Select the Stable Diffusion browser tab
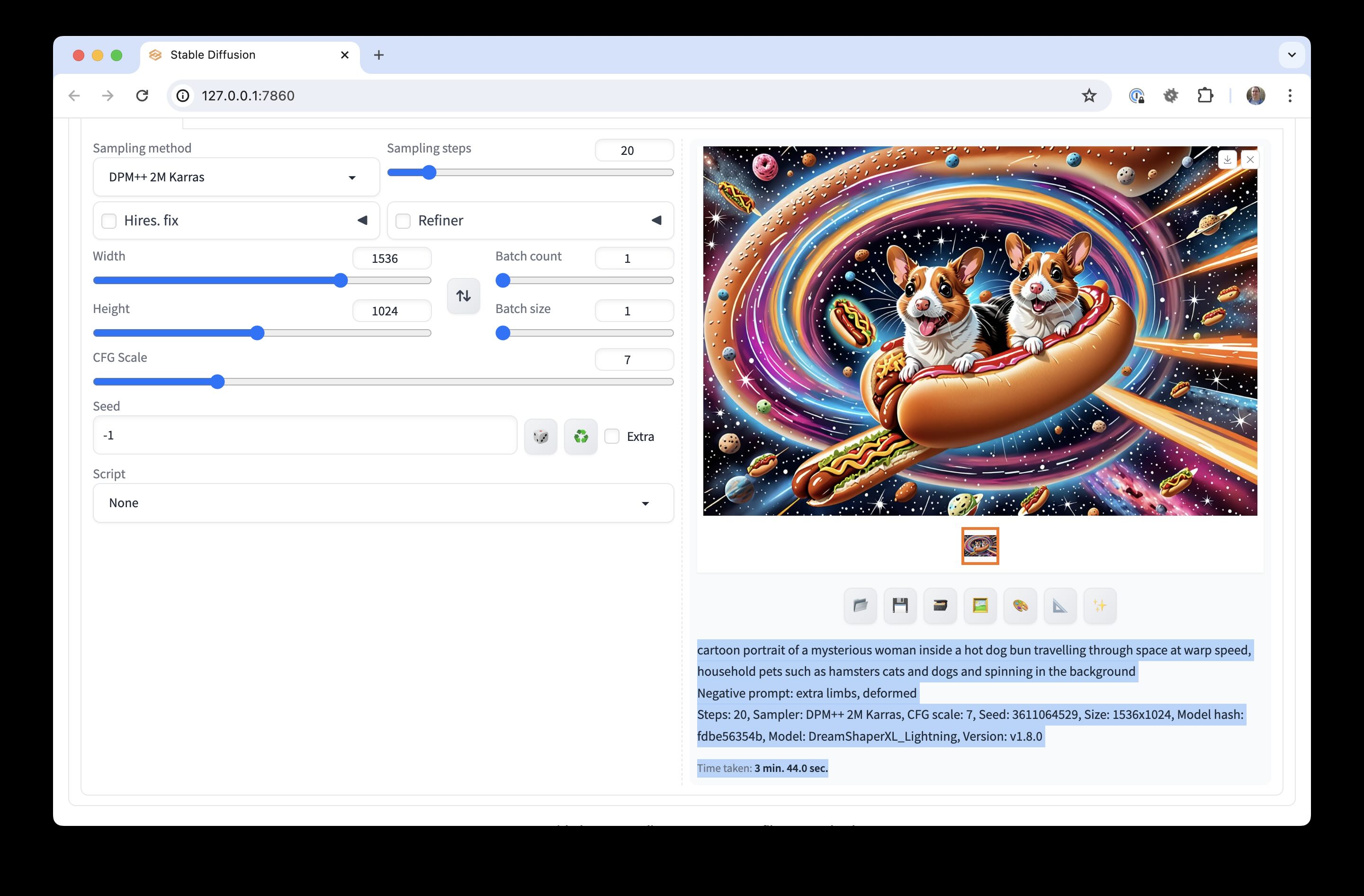Image resolution: width=1364 pixels, height=896 pixels. (213, 55)
